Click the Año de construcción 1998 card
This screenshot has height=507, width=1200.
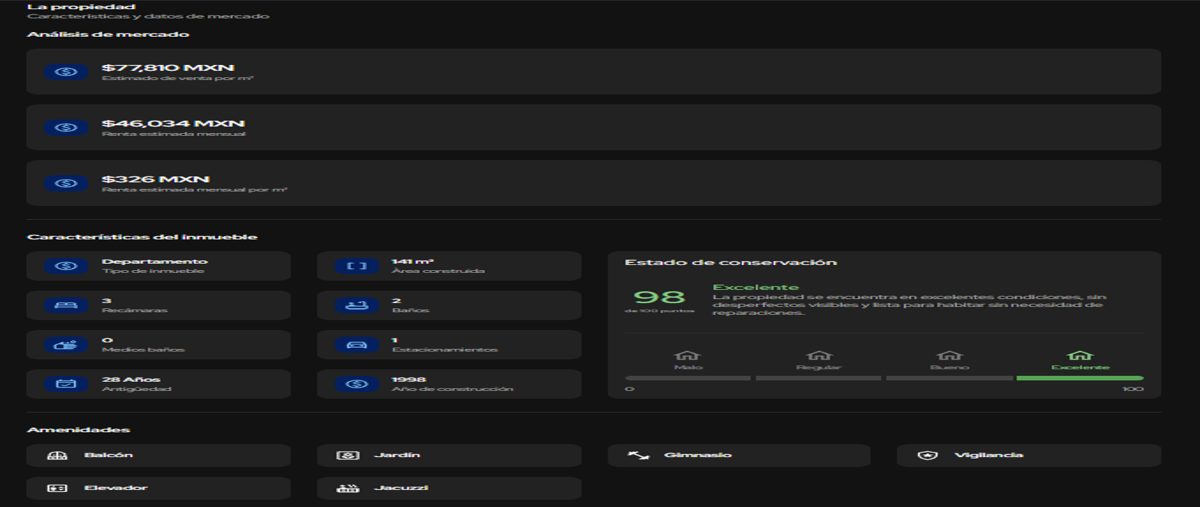point(448,384)
